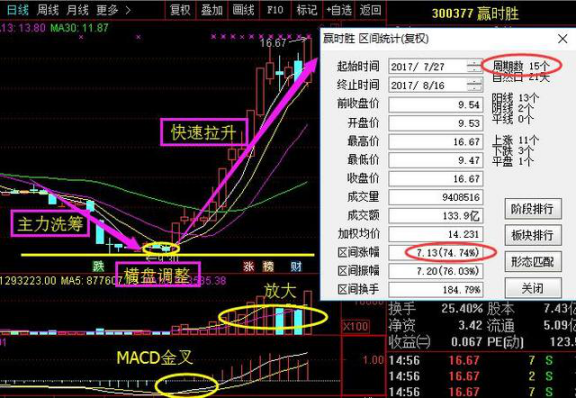Click the 标记 mark toolbar item
The image size is (576, 398).
pyautogui.click(x=306, y=10)
